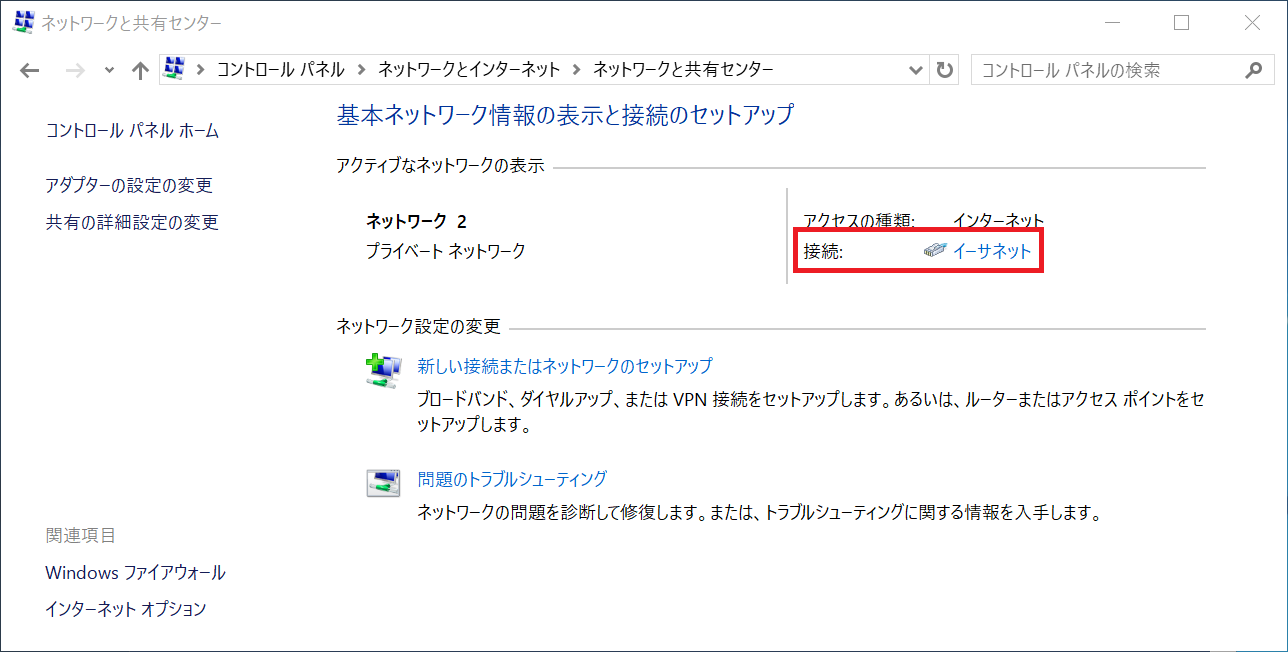Expand the breadcrumb arrow after コントロール パネル
The image size is (1288, 652).
coord(360,69)
